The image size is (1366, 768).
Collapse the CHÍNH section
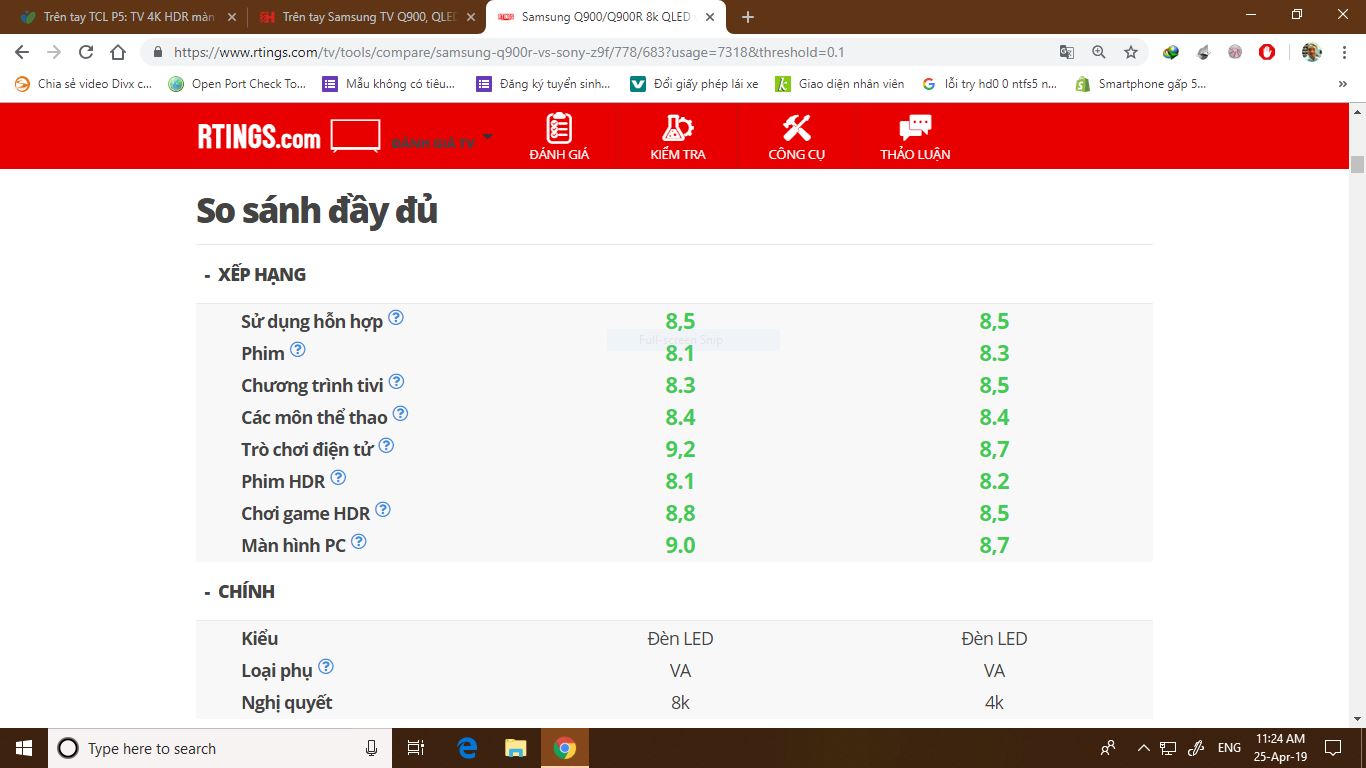[240, 591]
